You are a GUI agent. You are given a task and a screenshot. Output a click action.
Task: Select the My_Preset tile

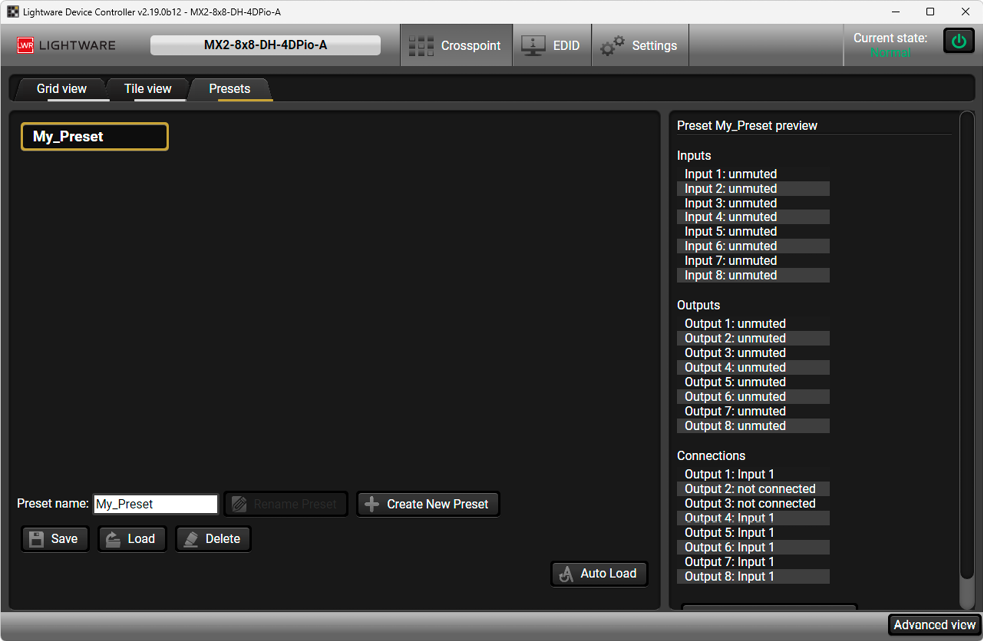coord(94,137)
